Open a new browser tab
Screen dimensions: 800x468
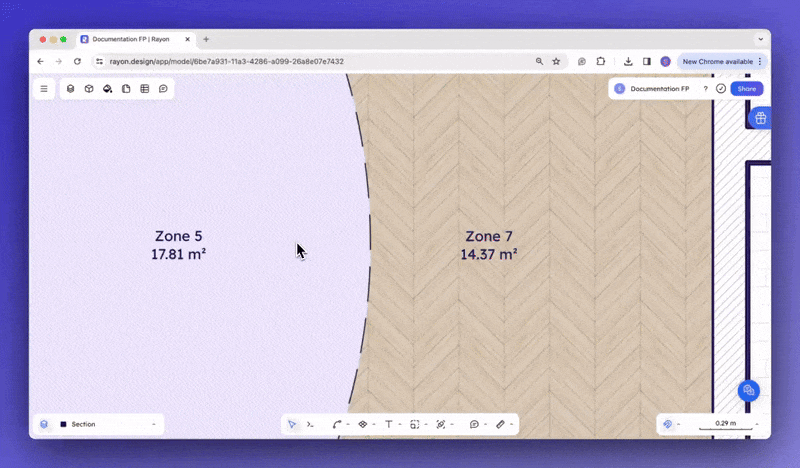click(206, 39)
